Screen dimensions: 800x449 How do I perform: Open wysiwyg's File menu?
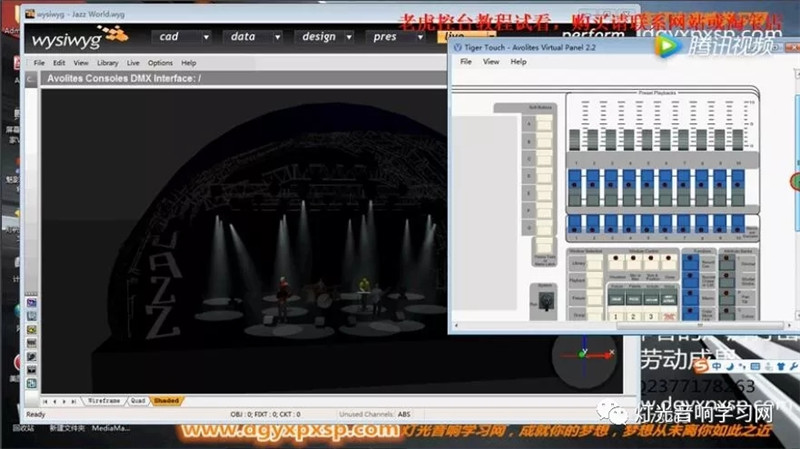click(x=39, y=63)
